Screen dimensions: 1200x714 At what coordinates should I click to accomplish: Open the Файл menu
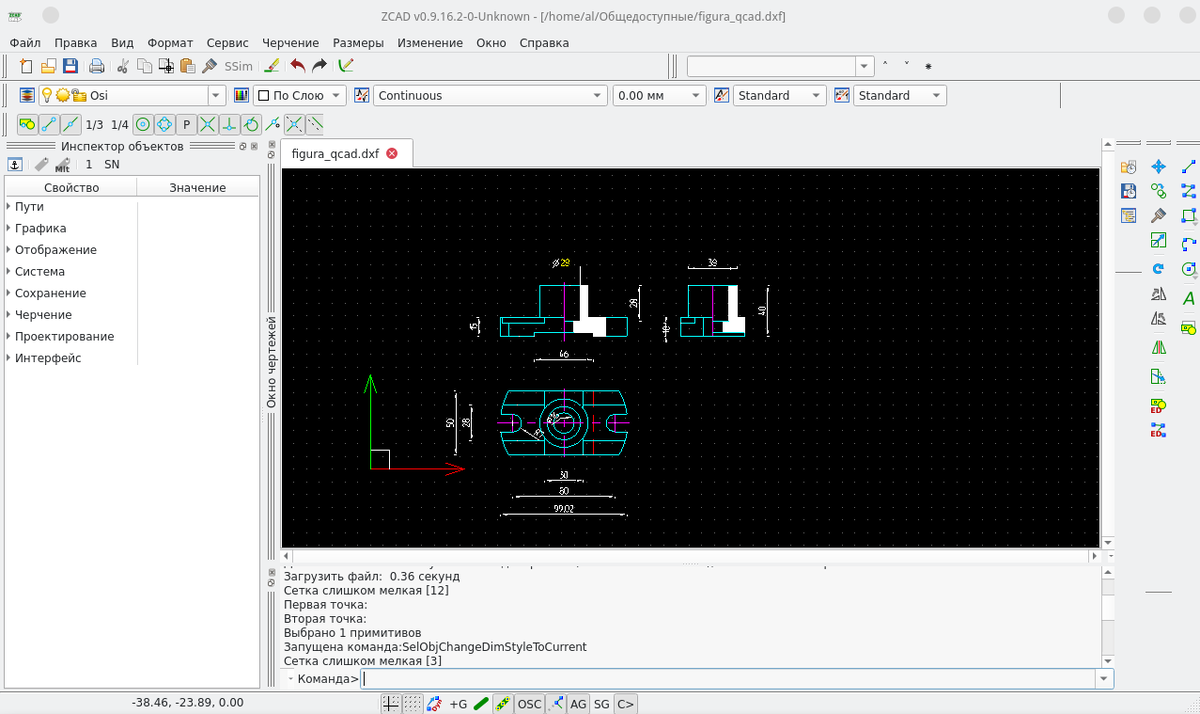pyautogui.click(x=25, y=43)
